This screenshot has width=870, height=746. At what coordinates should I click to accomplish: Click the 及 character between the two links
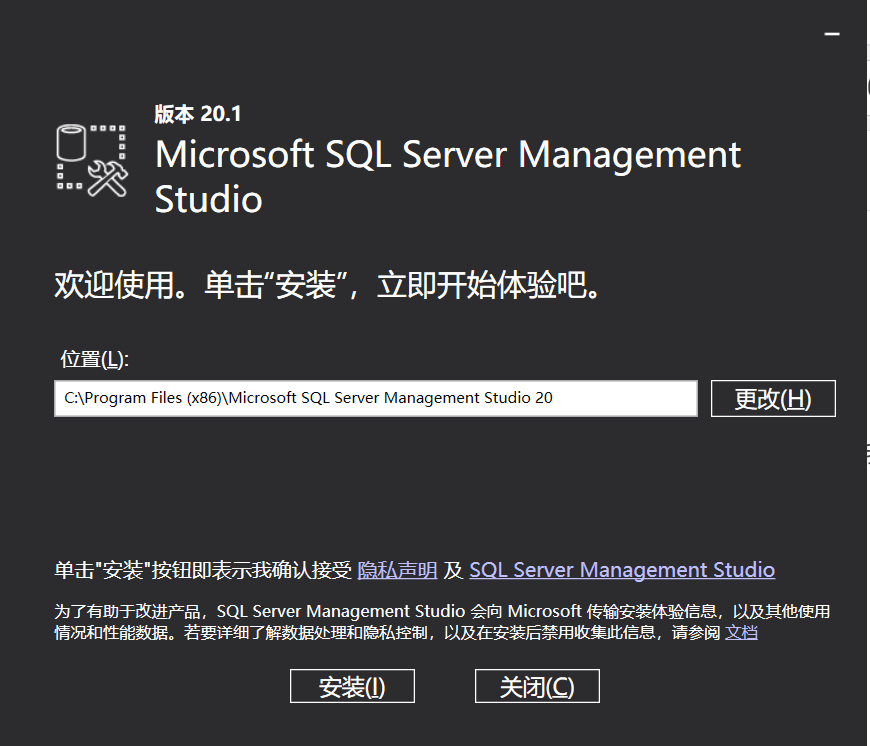click(453, 570)
